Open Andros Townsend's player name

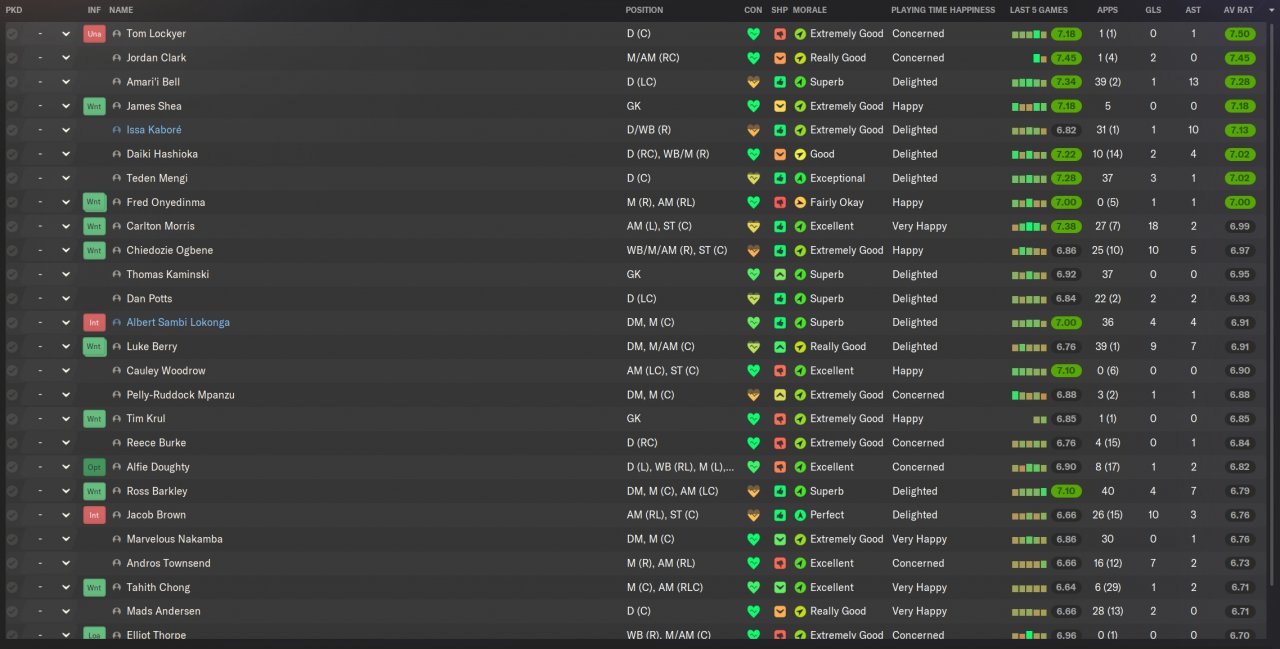point(168,563)
